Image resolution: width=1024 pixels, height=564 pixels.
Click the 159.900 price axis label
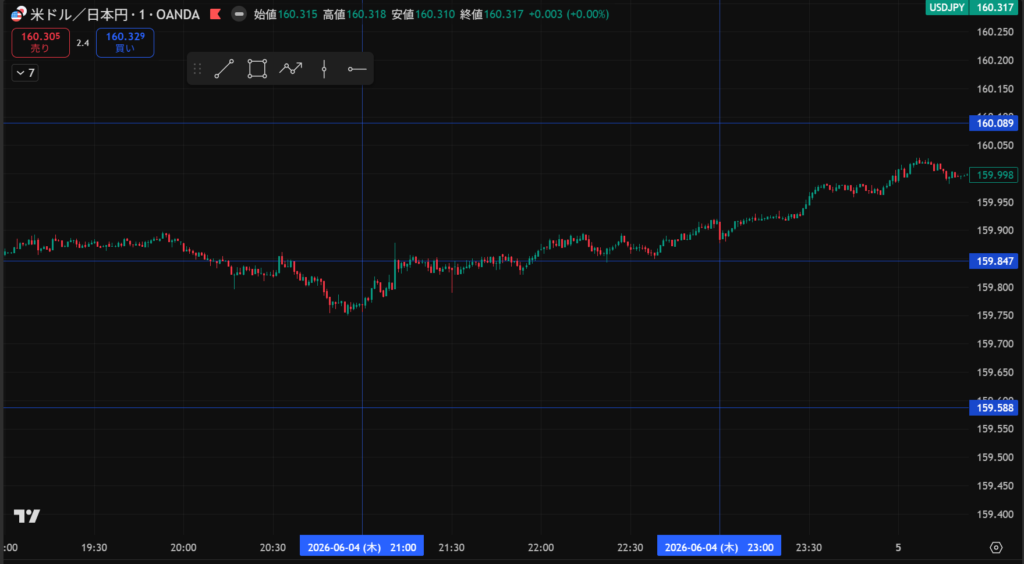point(995,230)
